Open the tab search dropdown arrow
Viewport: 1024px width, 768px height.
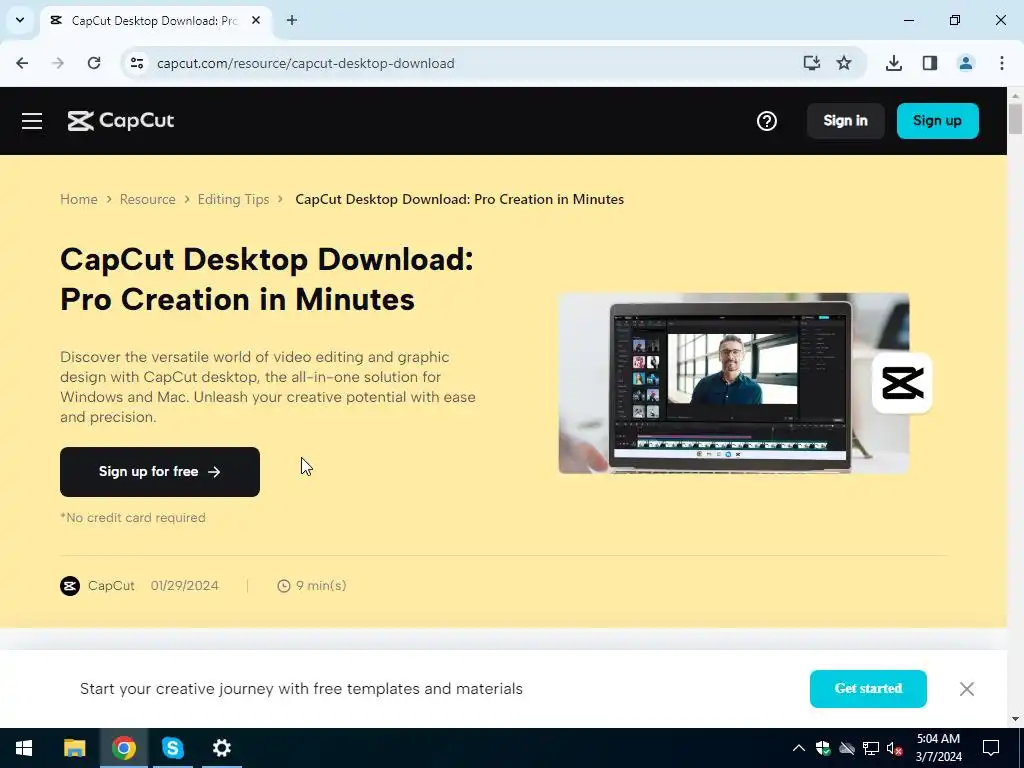pos(20,20)
